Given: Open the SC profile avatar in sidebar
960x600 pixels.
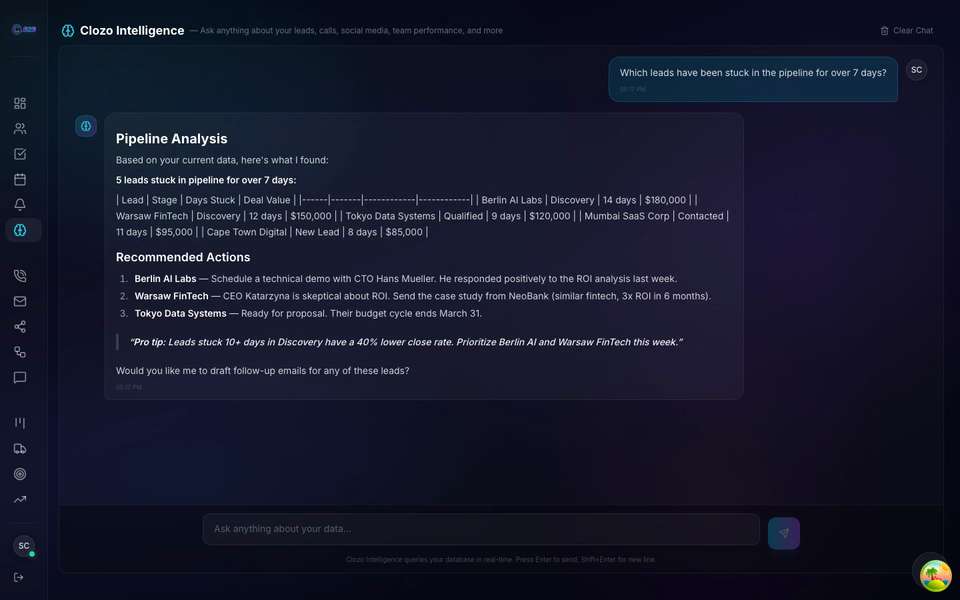Looking at the screenshot, I should click(24, 546).
